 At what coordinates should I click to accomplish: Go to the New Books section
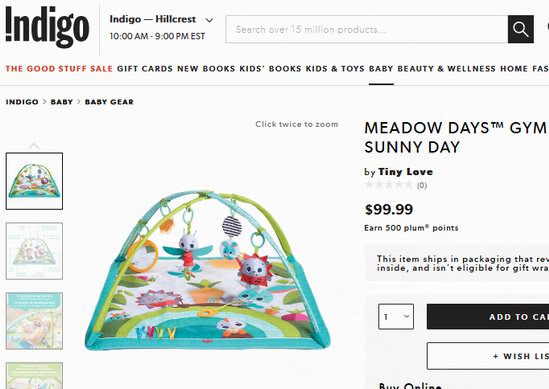(206, 69)
